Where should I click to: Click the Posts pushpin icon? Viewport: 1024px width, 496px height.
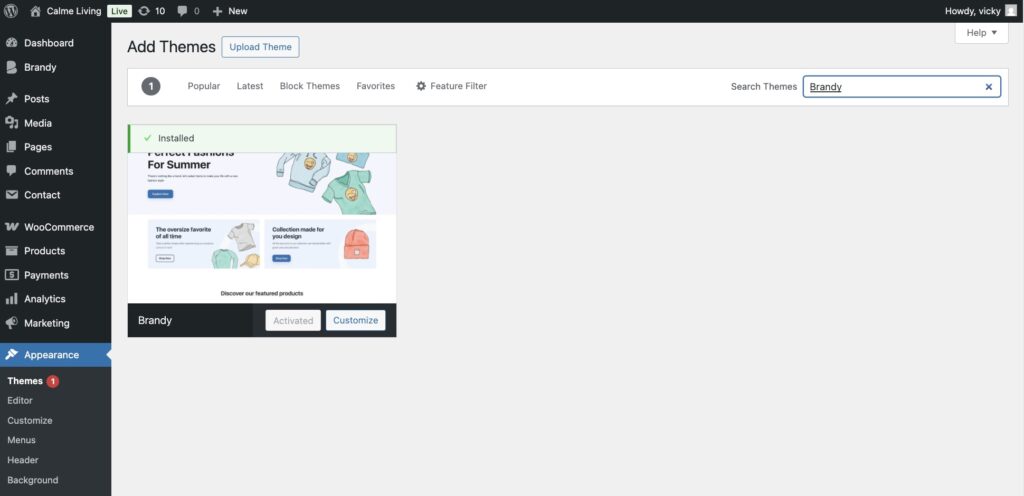pos(11,99)
